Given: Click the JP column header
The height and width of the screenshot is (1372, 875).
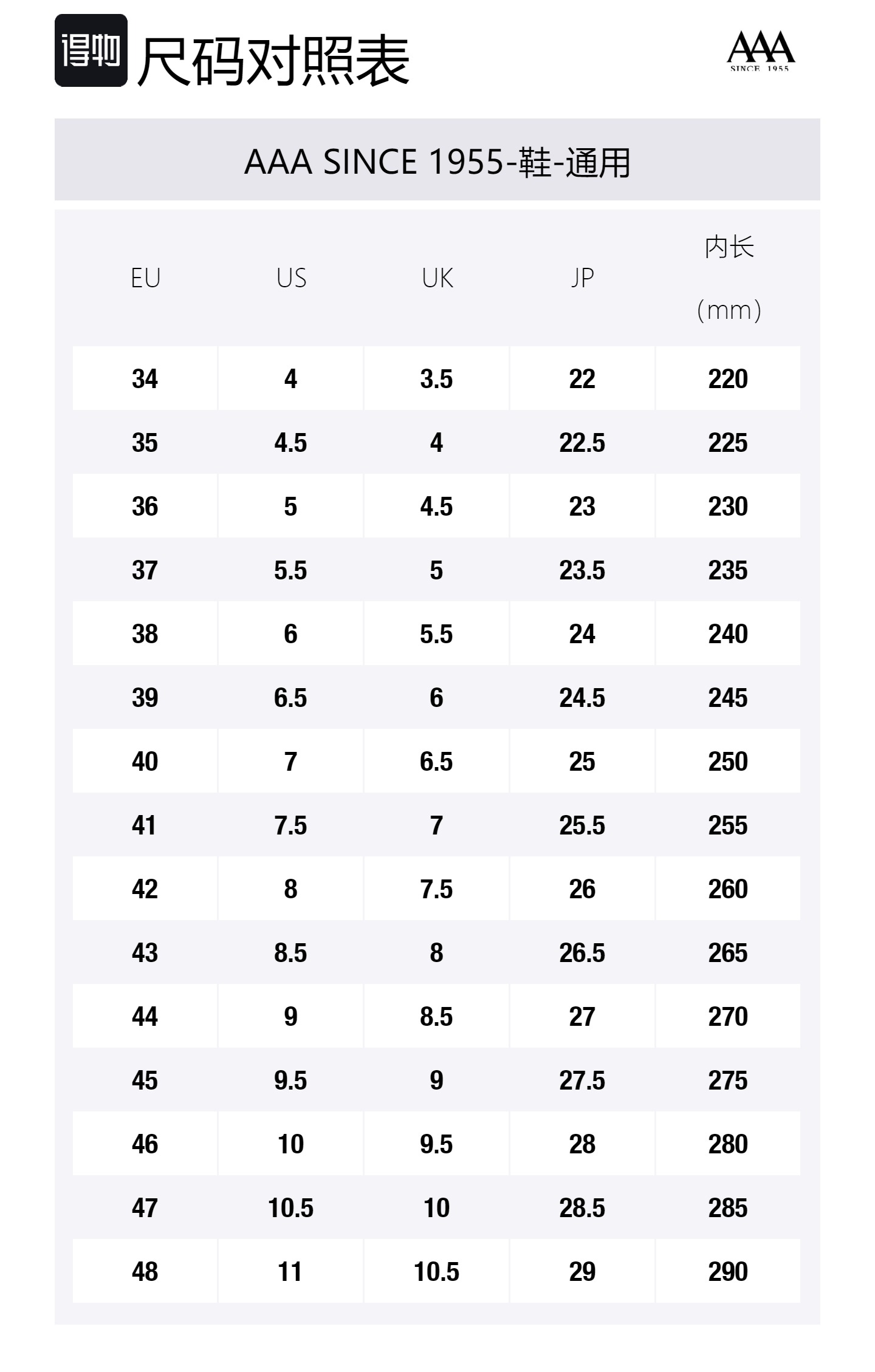Looking at the screenshot, I should (582, 278).
